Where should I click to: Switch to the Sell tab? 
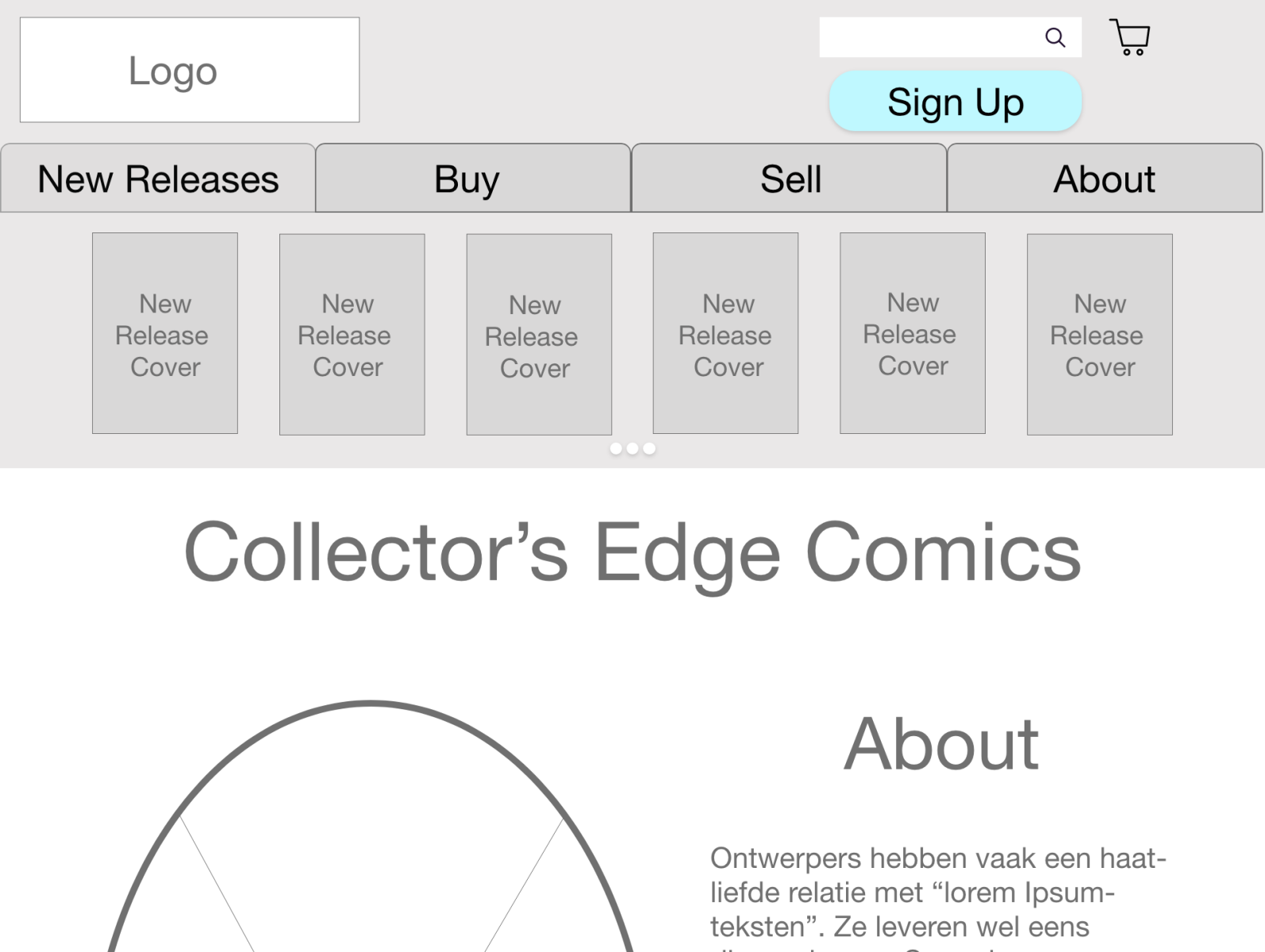tap(790, 179)
